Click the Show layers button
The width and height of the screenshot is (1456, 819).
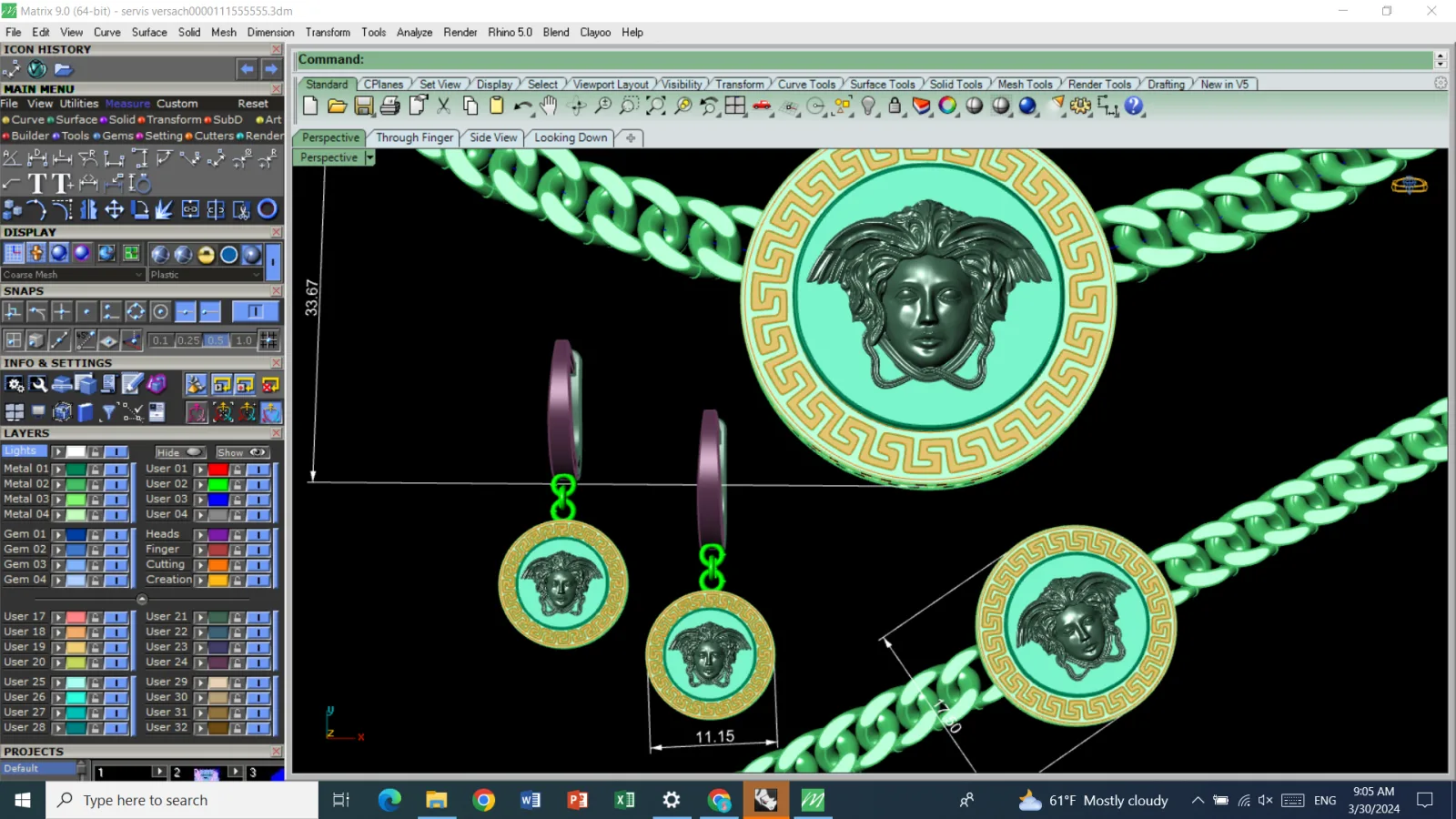[241, 452]
